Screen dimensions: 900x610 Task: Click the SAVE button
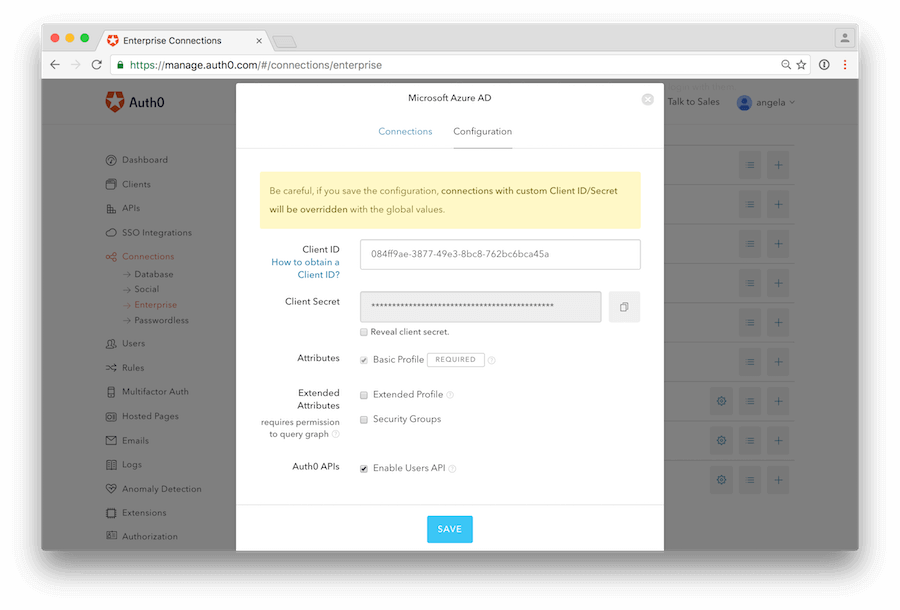[x=450, y=529]
